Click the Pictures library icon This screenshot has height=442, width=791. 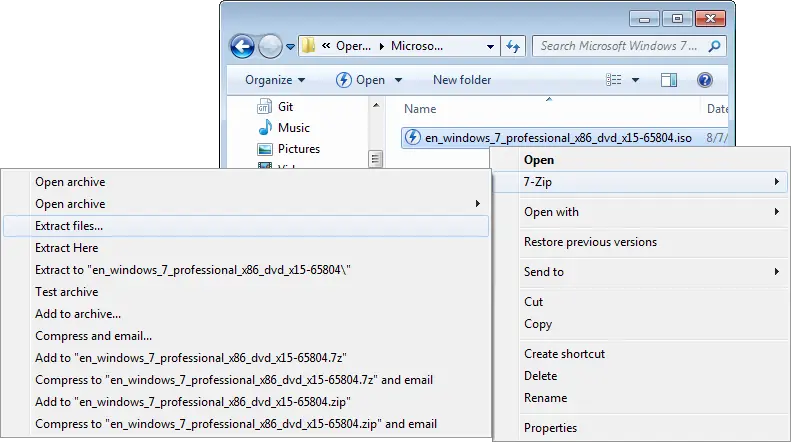pos(265,149)
